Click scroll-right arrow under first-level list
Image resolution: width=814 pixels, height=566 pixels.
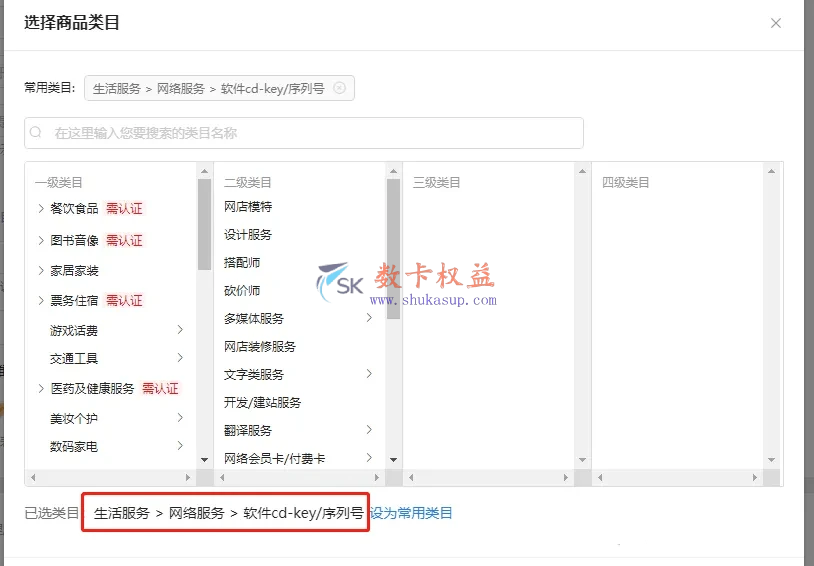(x=188, y=477)
